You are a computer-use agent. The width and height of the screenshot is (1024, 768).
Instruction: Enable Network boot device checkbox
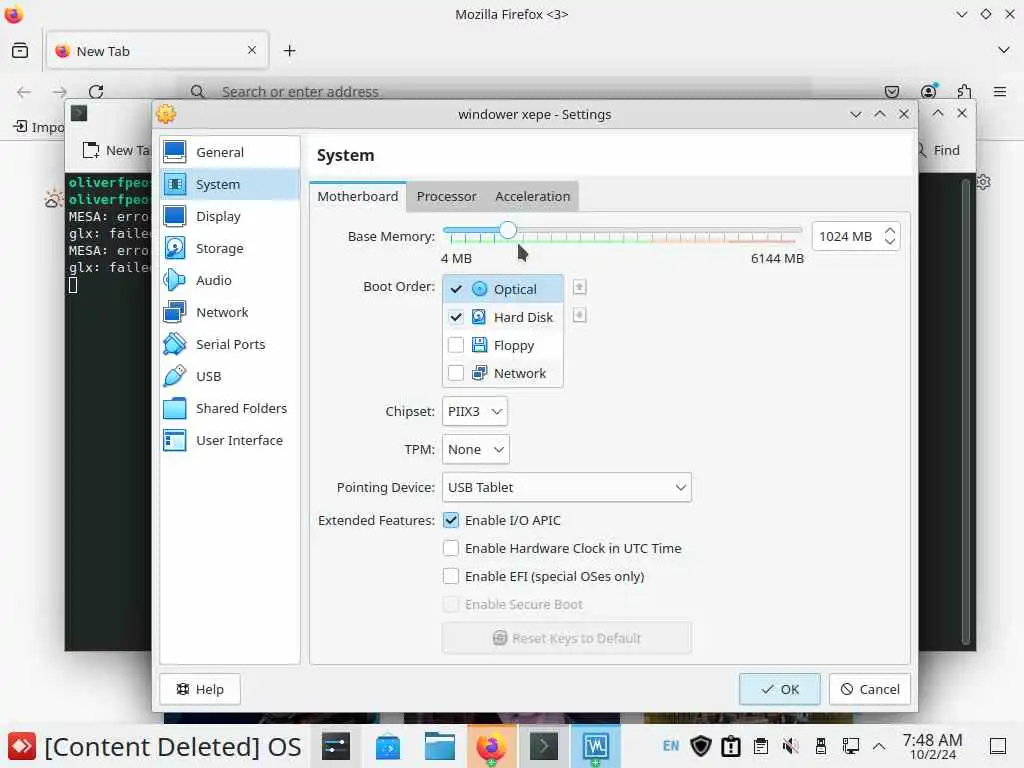(456, 373)
